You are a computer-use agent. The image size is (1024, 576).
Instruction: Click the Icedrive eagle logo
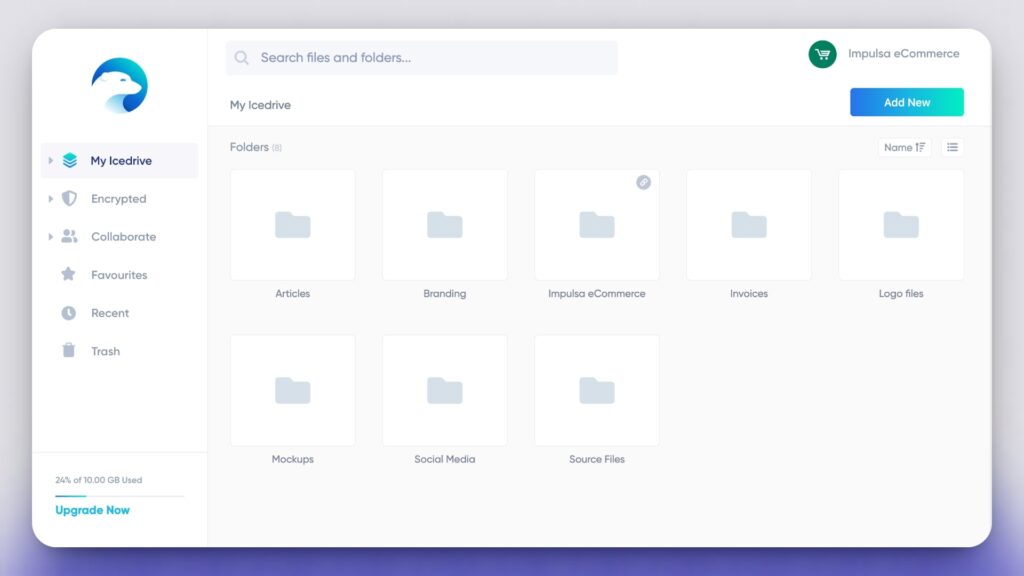point(119,87)
